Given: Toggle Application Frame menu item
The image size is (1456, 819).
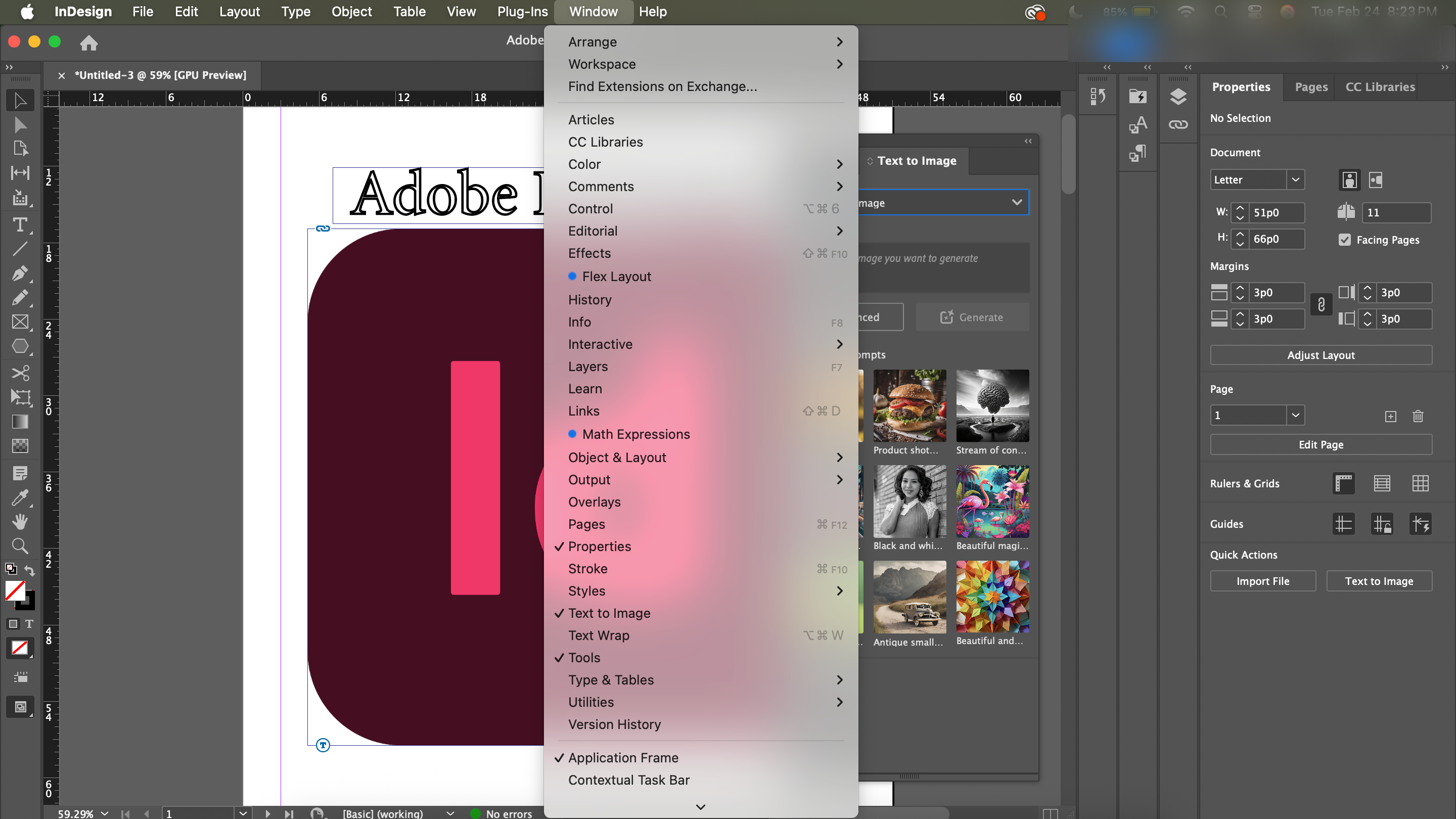Looking at the screenshot, I should [x=623, y=757].
